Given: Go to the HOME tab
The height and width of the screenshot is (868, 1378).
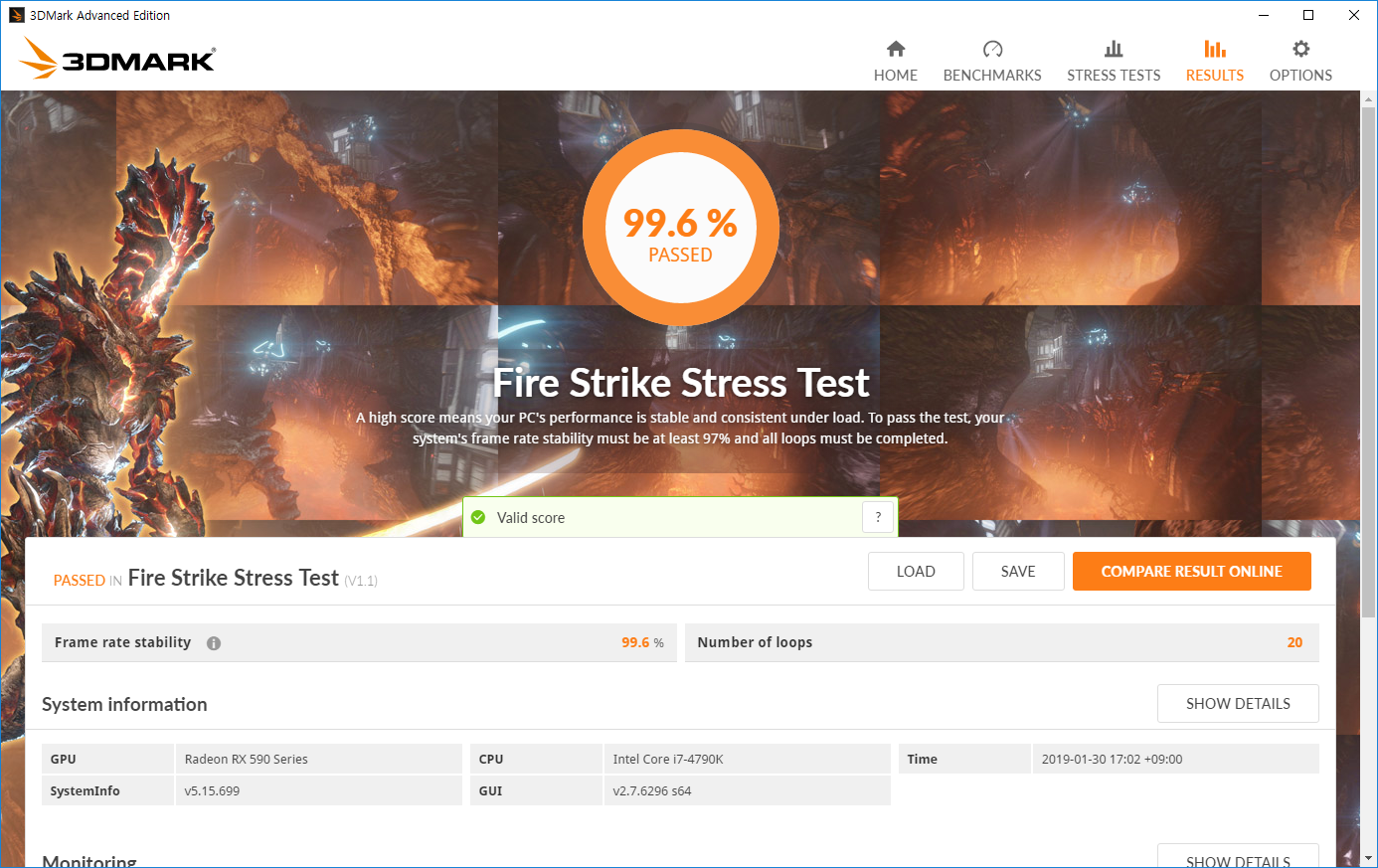Looking at the screenshot, I should [x=896, y=61].
